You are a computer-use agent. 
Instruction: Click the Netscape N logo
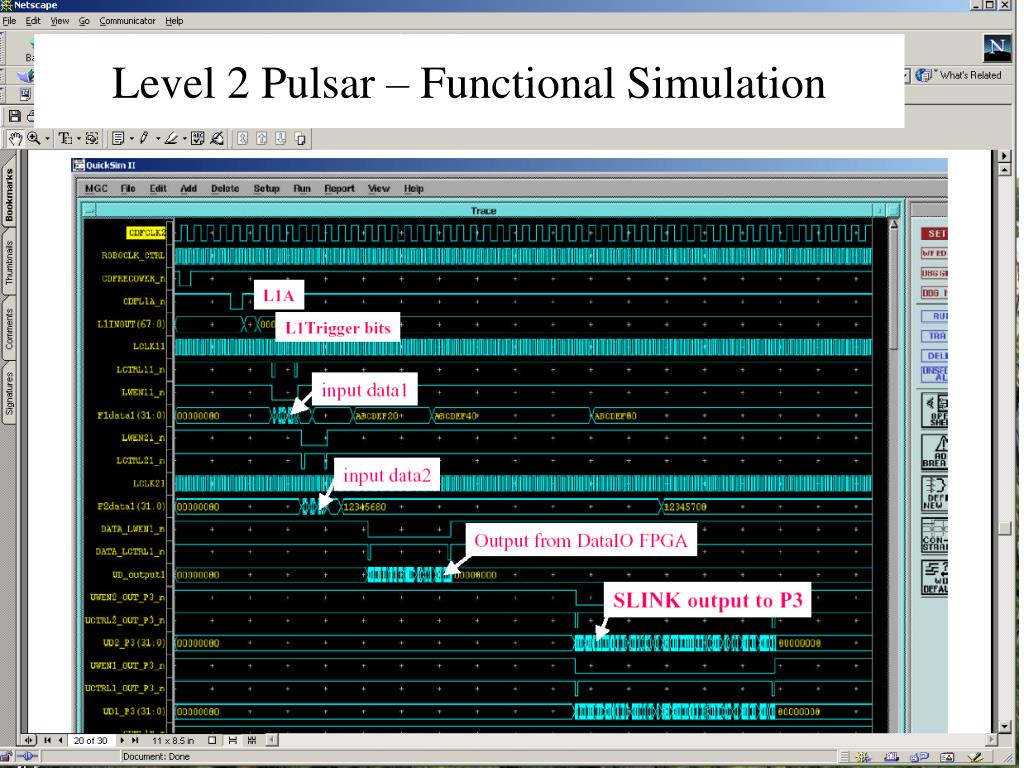[x=997, y=48]
